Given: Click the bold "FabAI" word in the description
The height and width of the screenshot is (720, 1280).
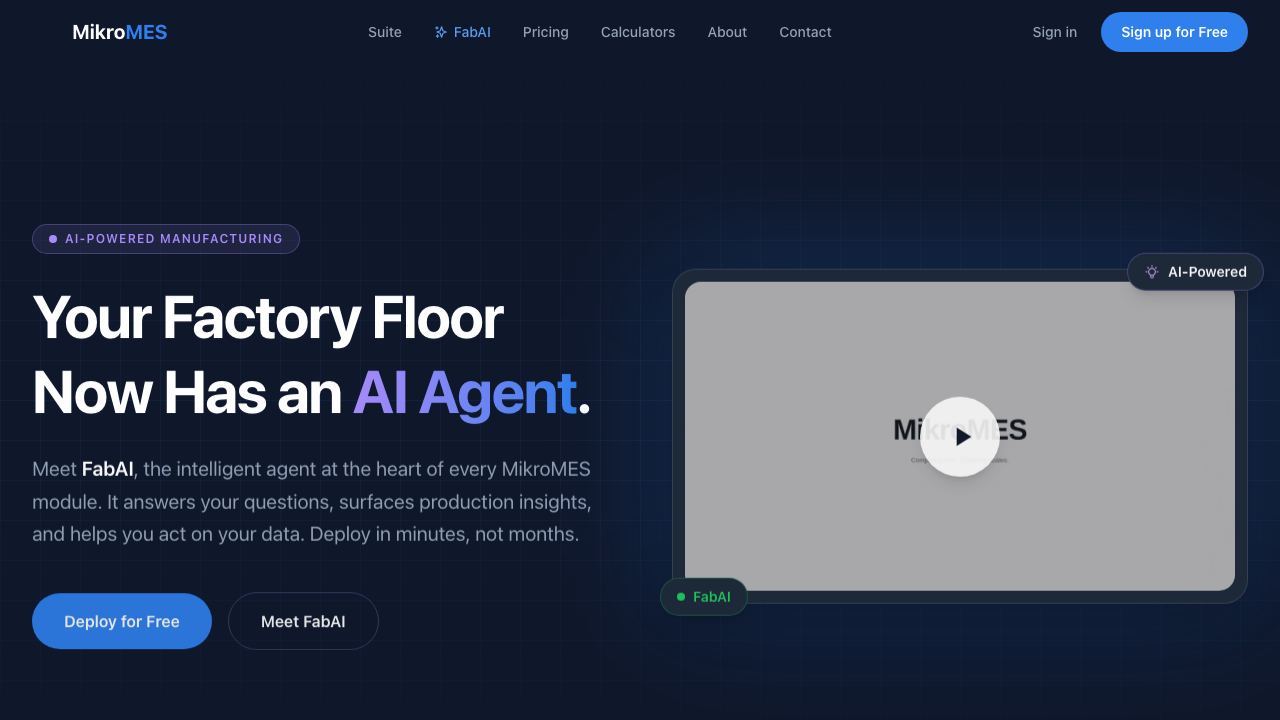Looking at the screenshot, I should click(108, 469).
